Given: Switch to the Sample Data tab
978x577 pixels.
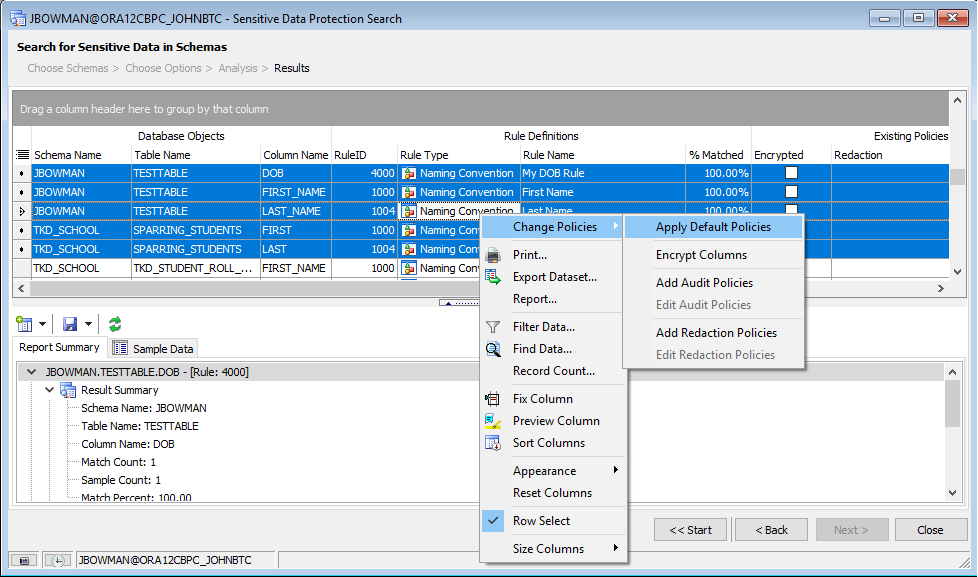Looking at the screenshot, I should (x=153, y=348).
